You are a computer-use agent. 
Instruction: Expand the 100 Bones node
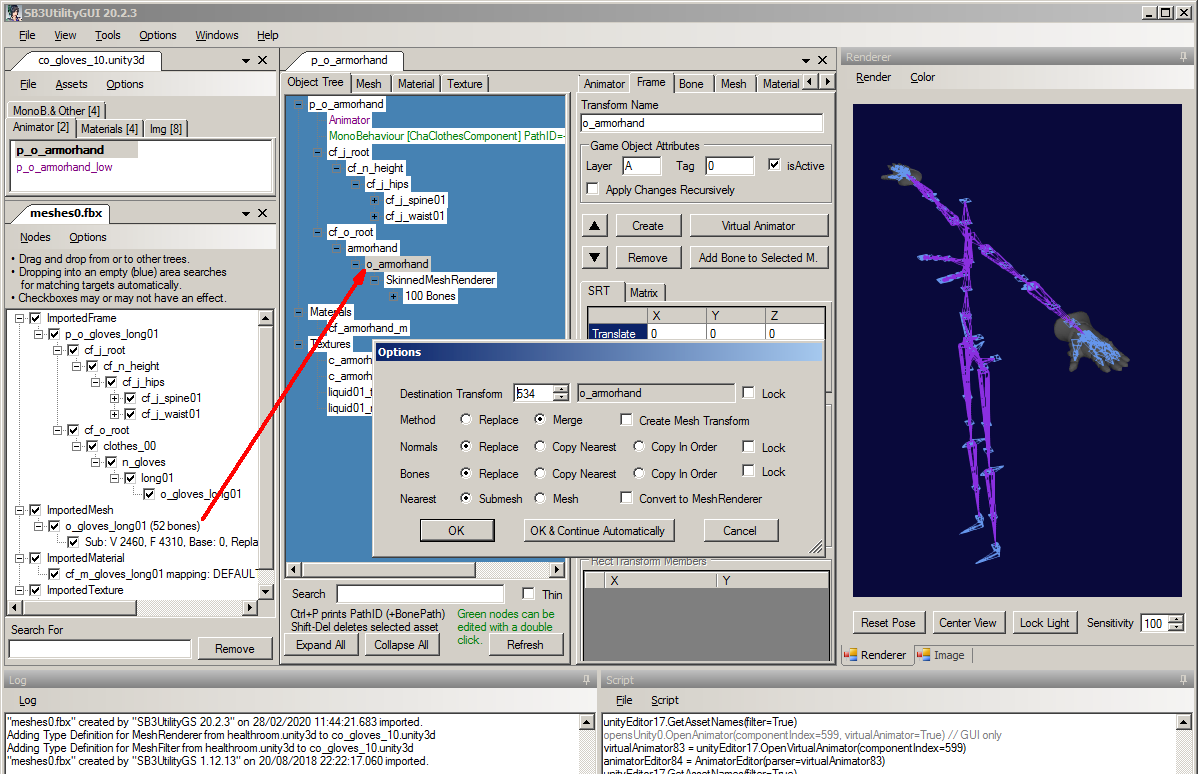tap(393, 296)
